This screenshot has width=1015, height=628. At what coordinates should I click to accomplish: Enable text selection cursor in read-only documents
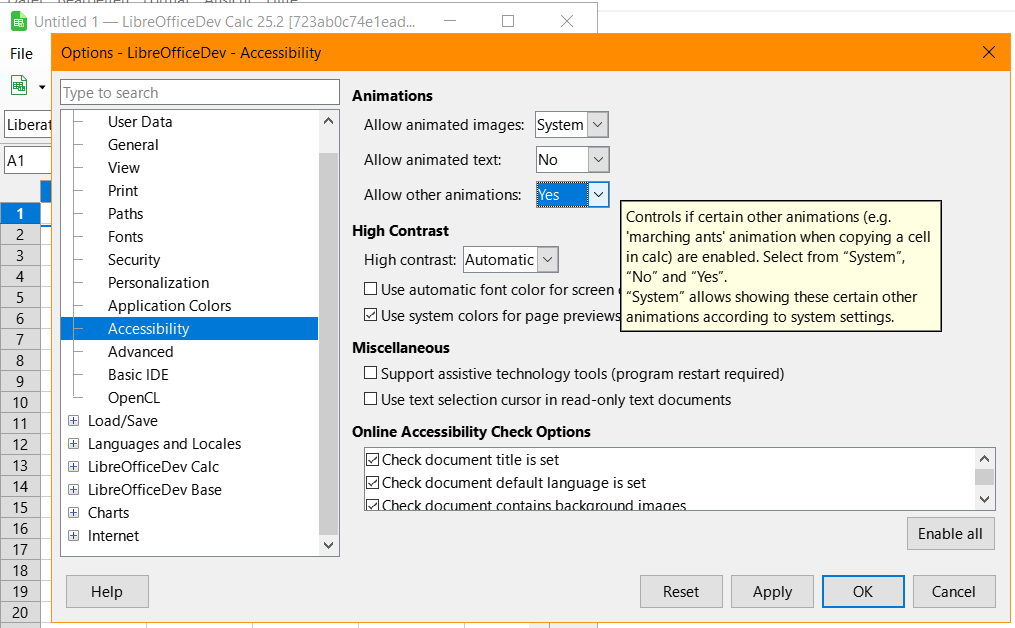tap(371, 399)
